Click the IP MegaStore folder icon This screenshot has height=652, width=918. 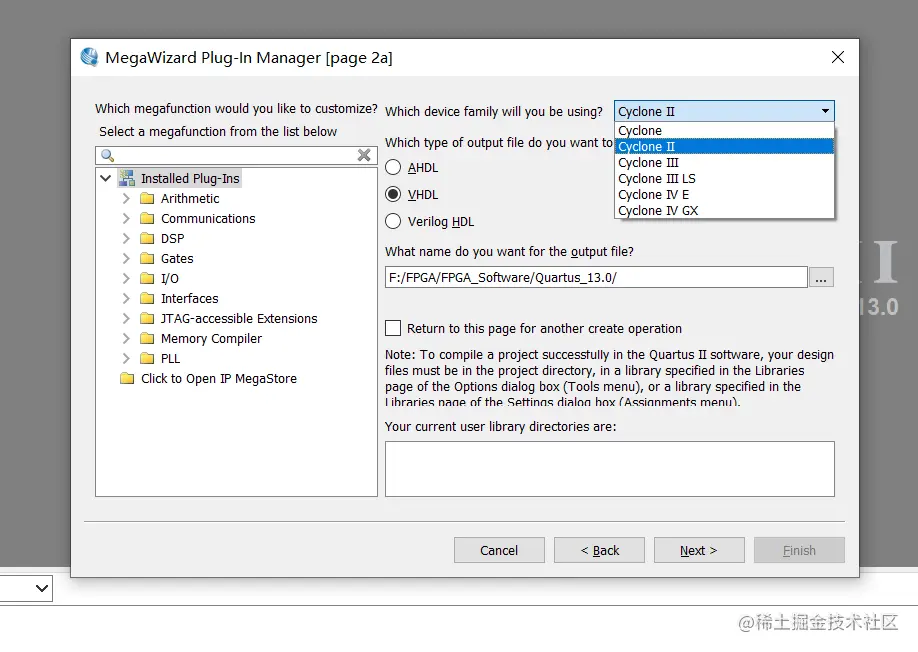pyautogui.click(x=127, y=378)
